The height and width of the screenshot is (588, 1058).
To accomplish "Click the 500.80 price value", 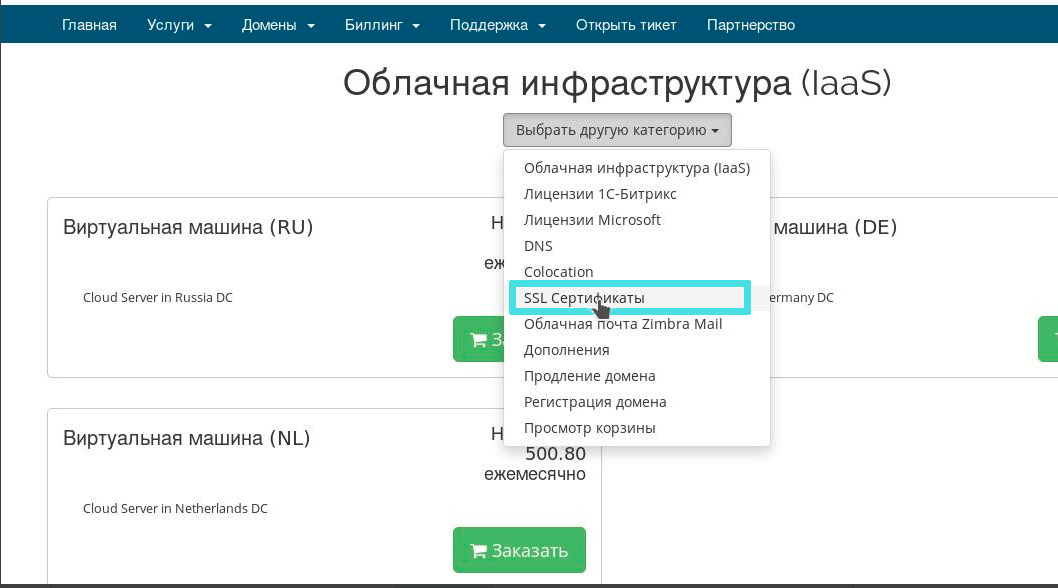I will 555,454.
